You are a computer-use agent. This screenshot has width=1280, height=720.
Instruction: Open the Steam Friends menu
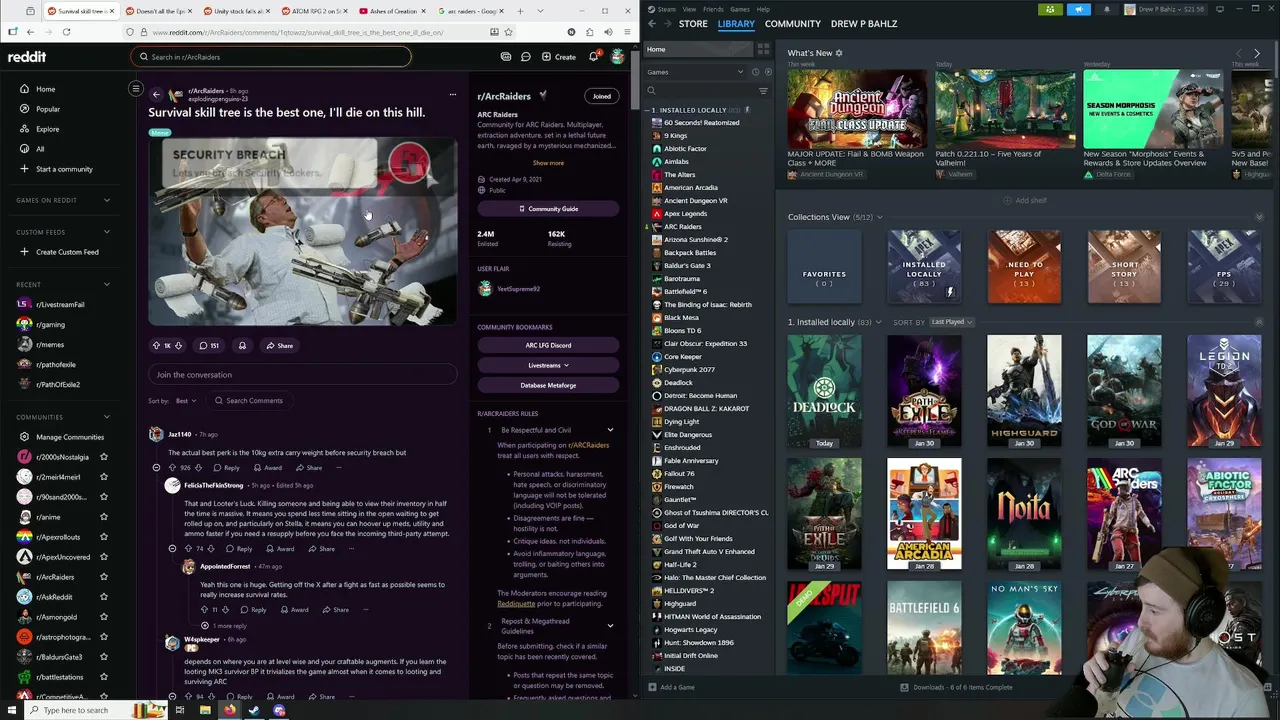(713, 9)
